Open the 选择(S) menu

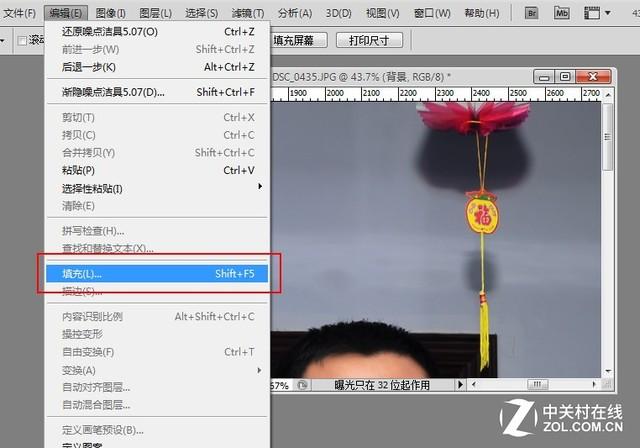(x=201, y=13)
